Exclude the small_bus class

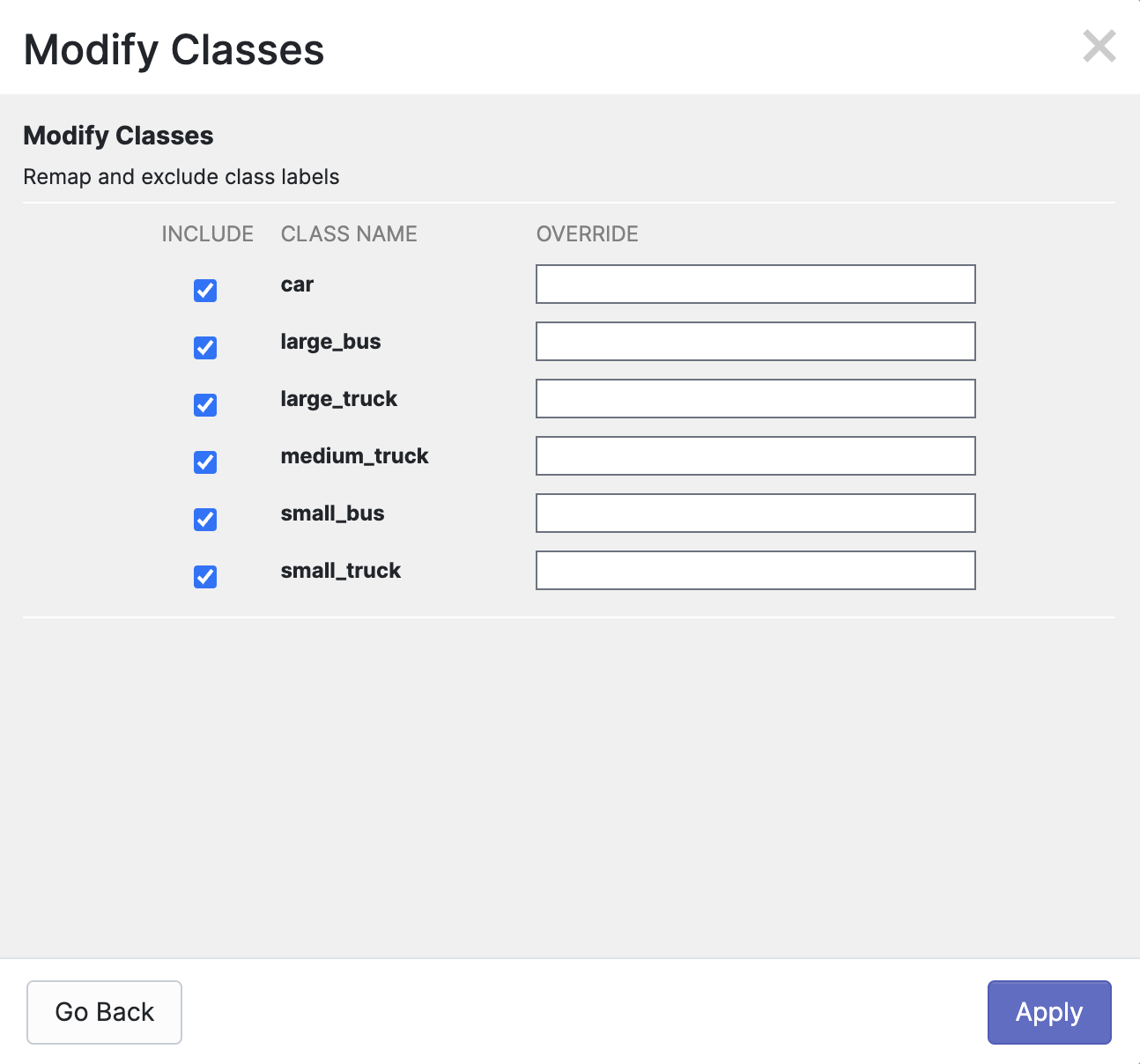(x=205, y=520)
